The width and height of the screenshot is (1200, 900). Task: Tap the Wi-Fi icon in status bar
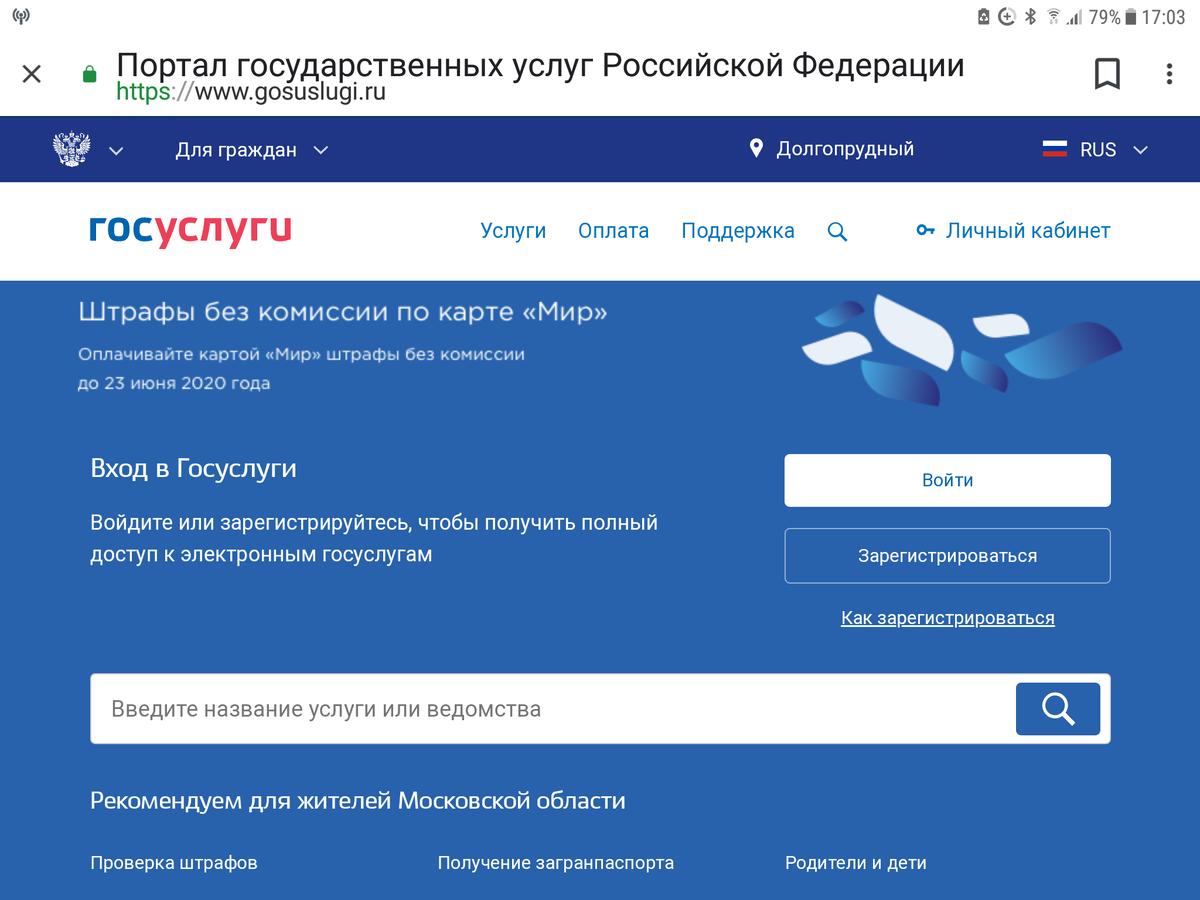click(x=1053, y=17)
